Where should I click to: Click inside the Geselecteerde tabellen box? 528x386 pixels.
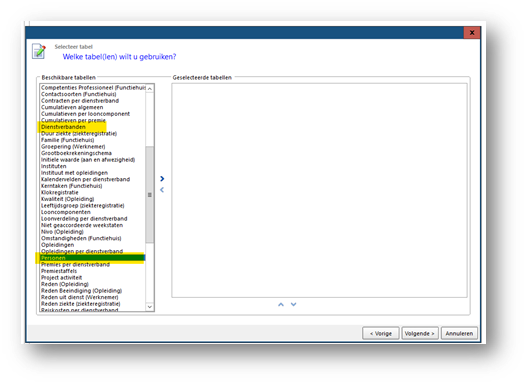coord(319,190)
